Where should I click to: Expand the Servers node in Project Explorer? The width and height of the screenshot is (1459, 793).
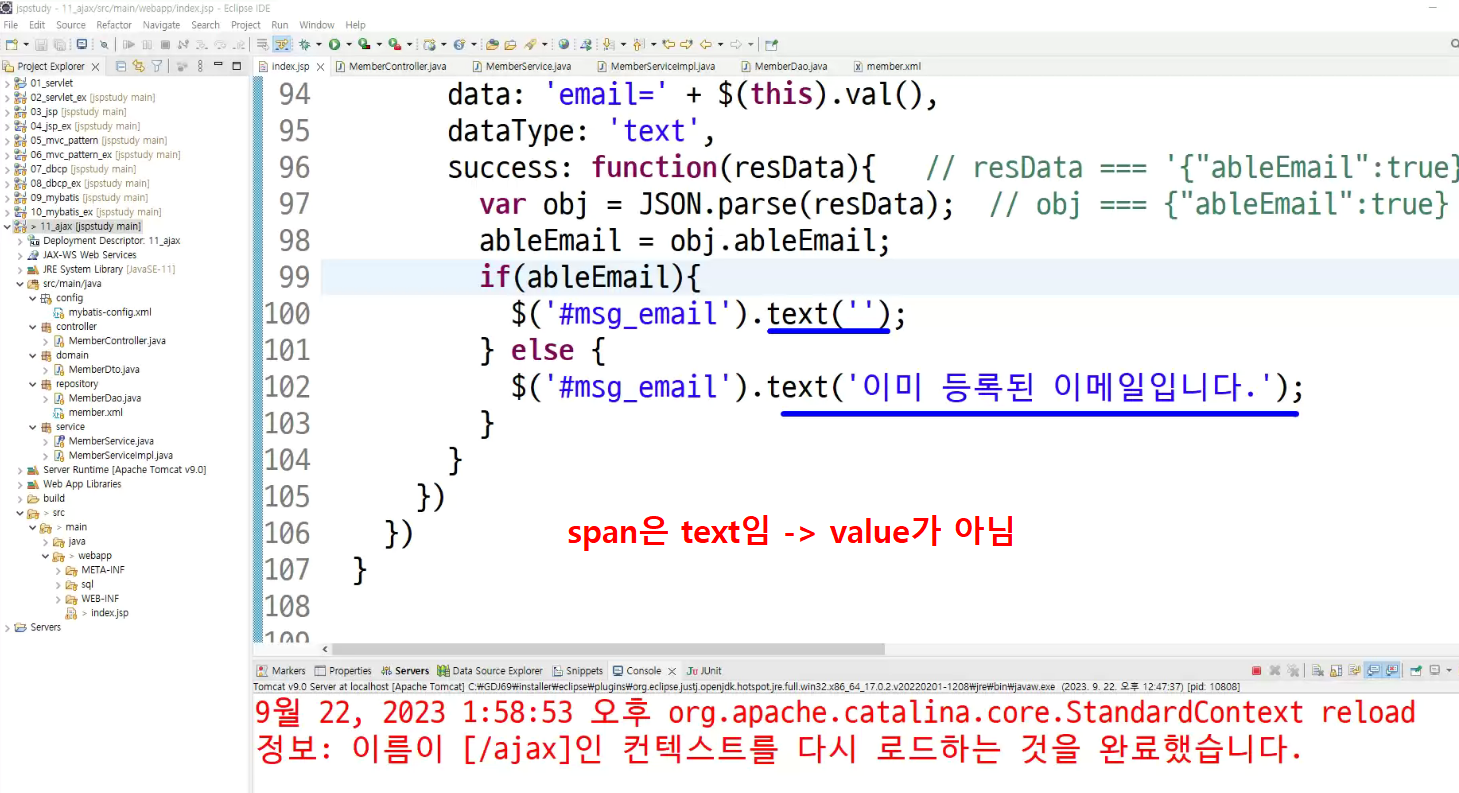pyautogui.click(x=7, y=627)
